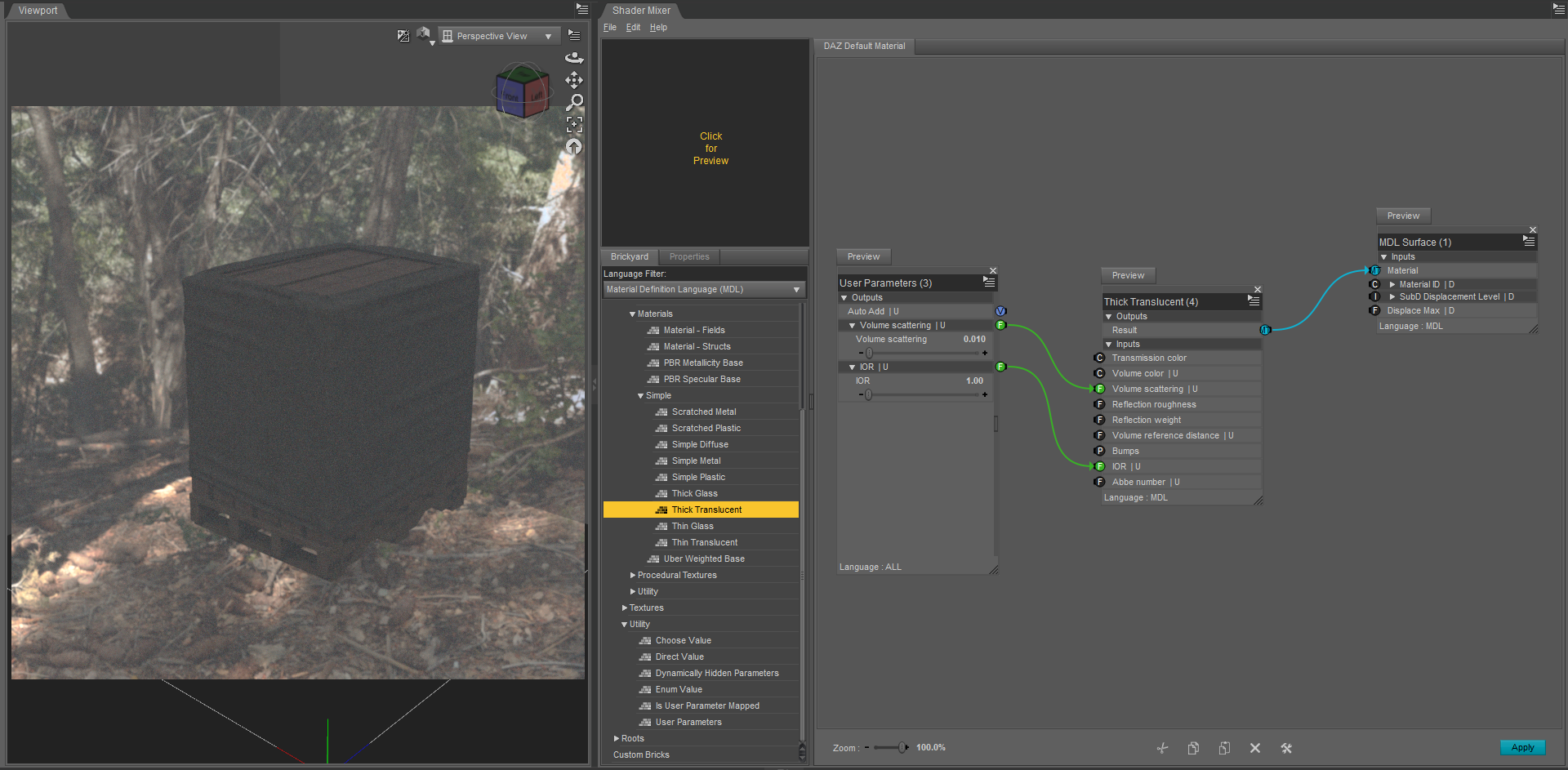Select the Shader Mixer pane tab
Viewport: 1568px width, 770px height.
pos(641,11)
